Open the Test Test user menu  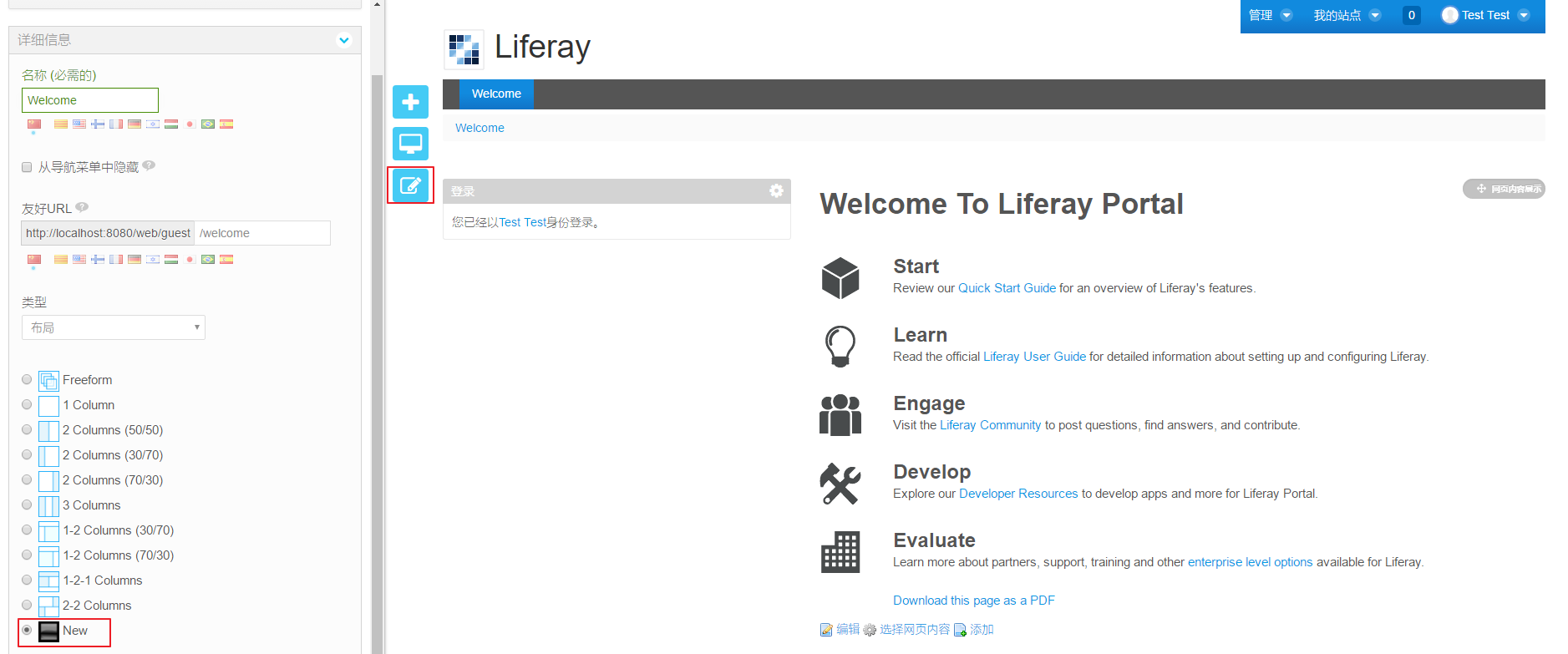(x=1485, y=15)
